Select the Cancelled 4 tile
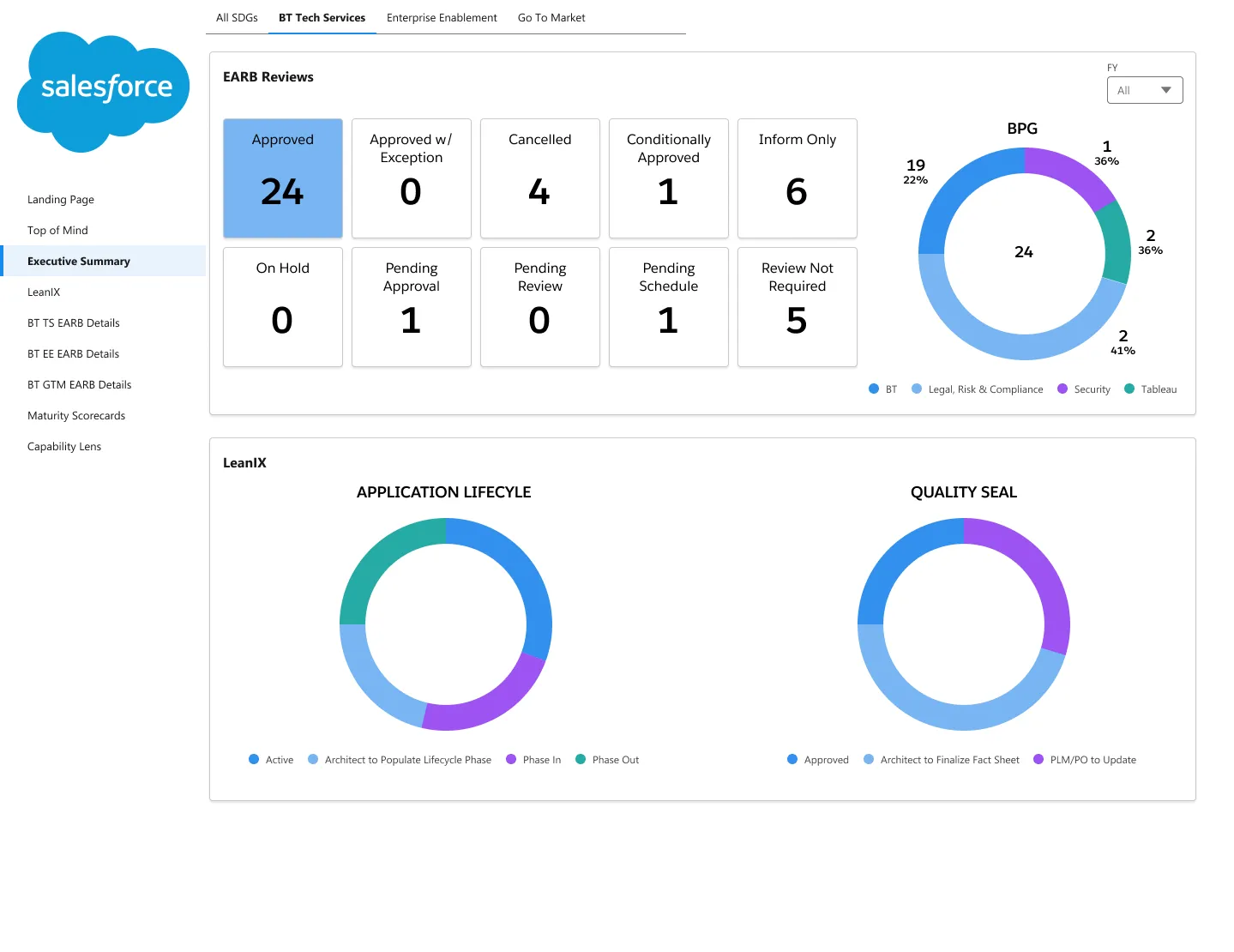This screenshot has height=952, width=1234. 540,178
